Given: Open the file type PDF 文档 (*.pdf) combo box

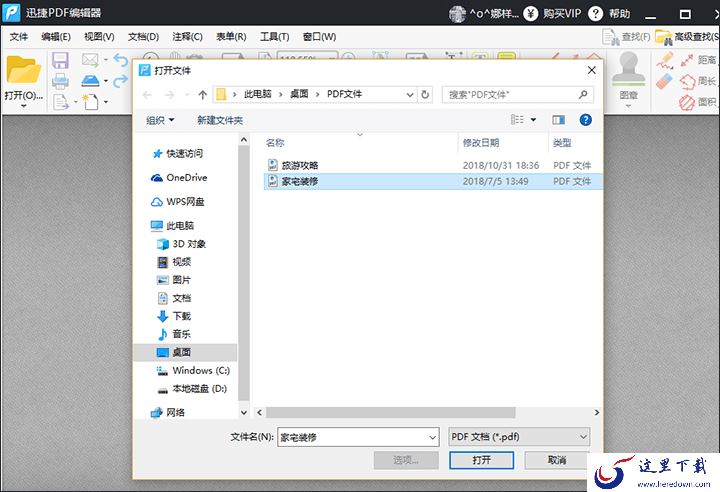Looking at the screenshot, I should pyautogui.click(x=519, y=437).
